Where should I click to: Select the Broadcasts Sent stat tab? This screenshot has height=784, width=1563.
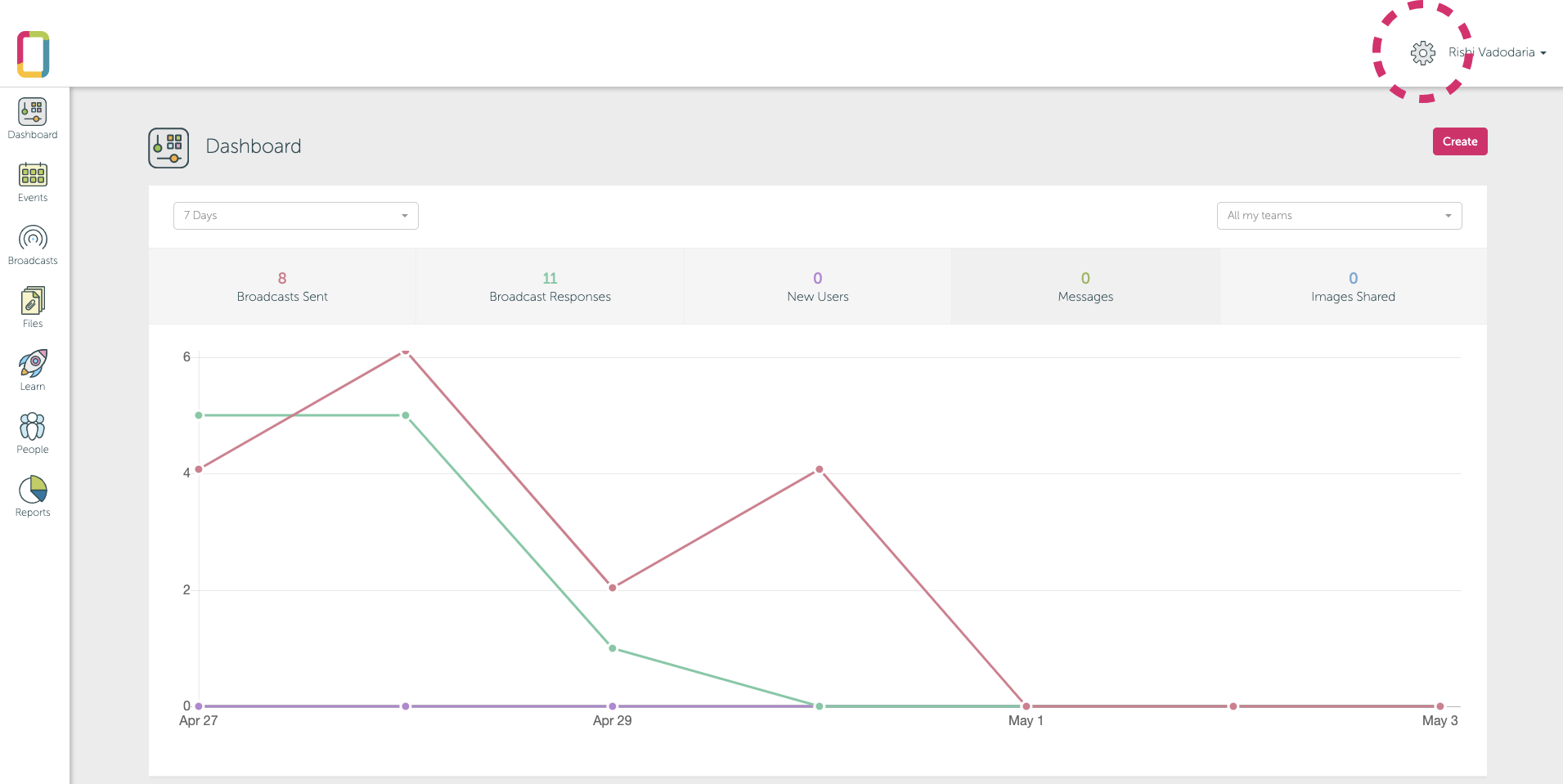282,287
